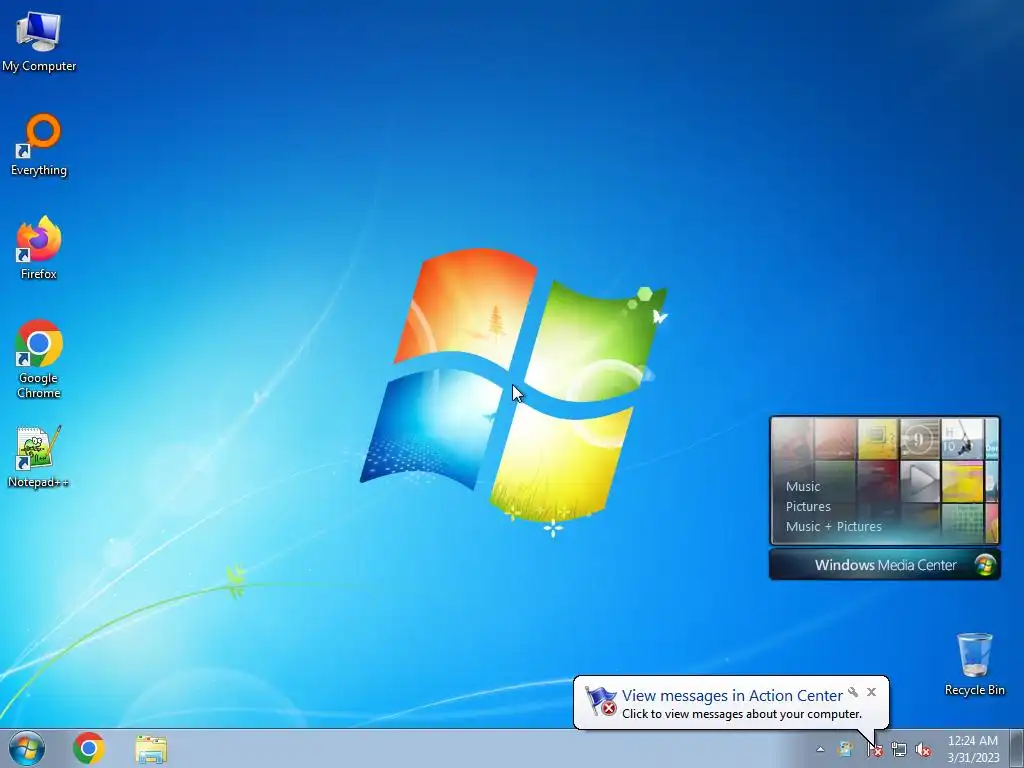Open the clock showing 12:24 AM
1024x768 pixels.
(x=973, y=749)
